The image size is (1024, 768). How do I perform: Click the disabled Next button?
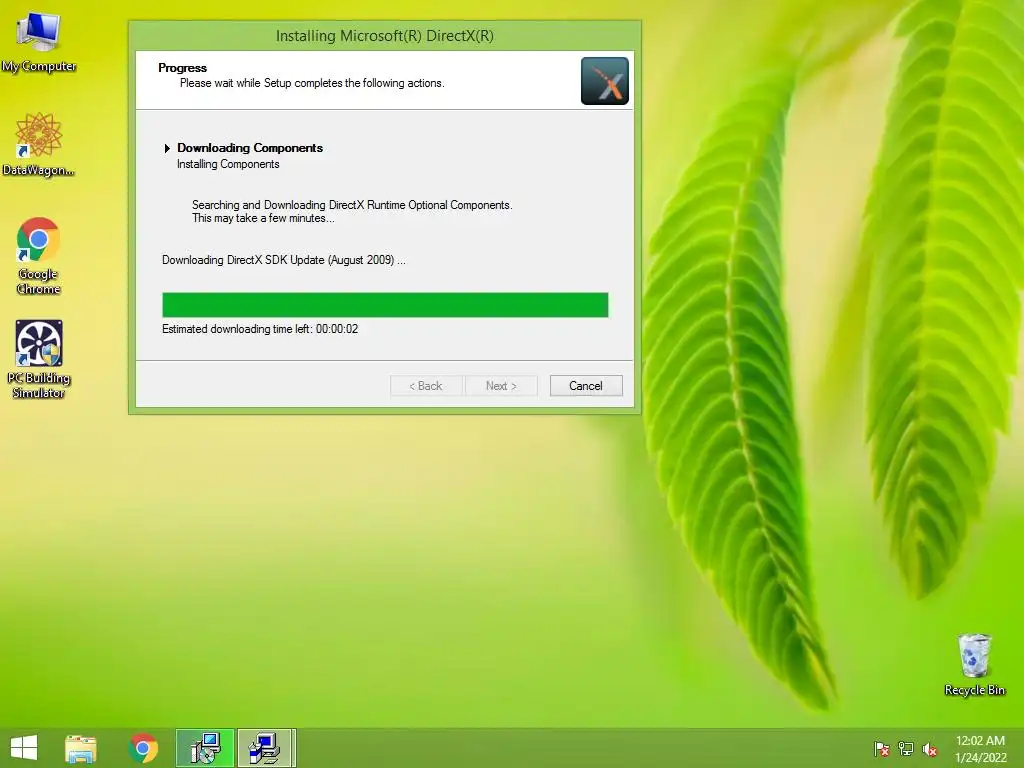click(x=501, y=386)
